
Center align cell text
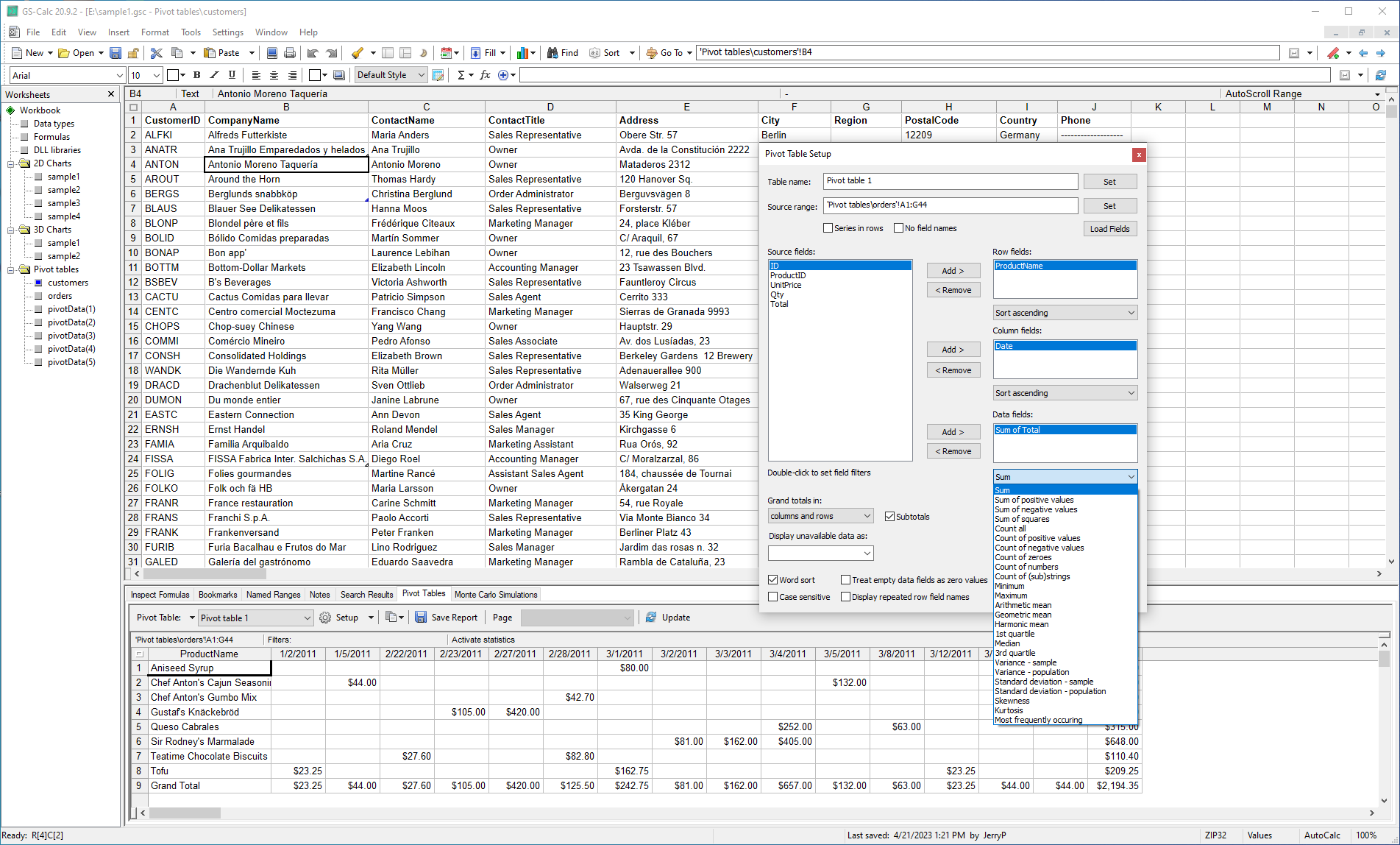tap(274, 75)
